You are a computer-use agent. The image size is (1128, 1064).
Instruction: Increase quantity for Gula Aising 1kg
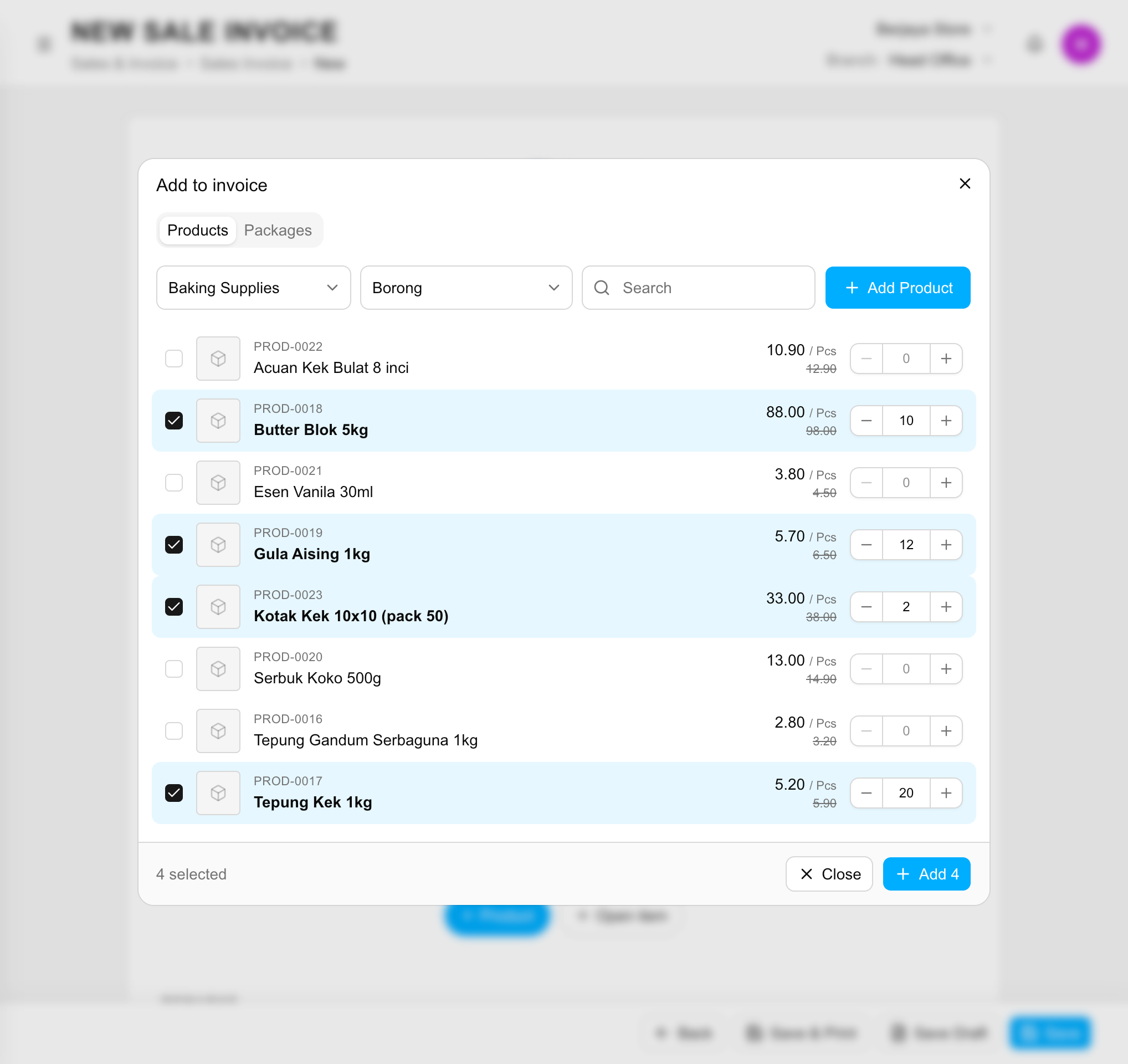click(x=946, y=545)
